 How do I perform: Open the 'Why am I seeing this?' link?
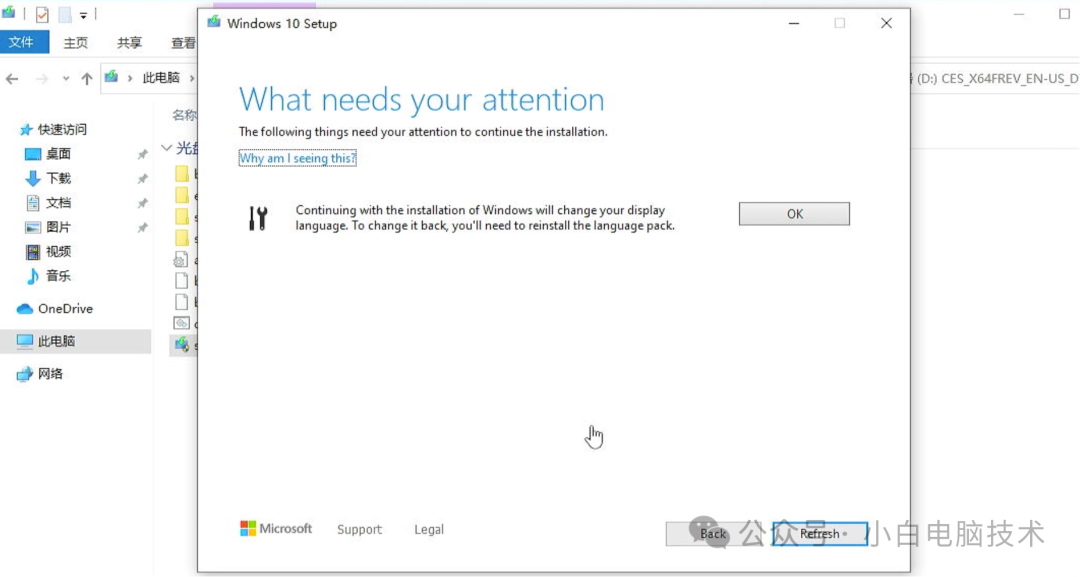pyautogui.click(x=298, y=158)
